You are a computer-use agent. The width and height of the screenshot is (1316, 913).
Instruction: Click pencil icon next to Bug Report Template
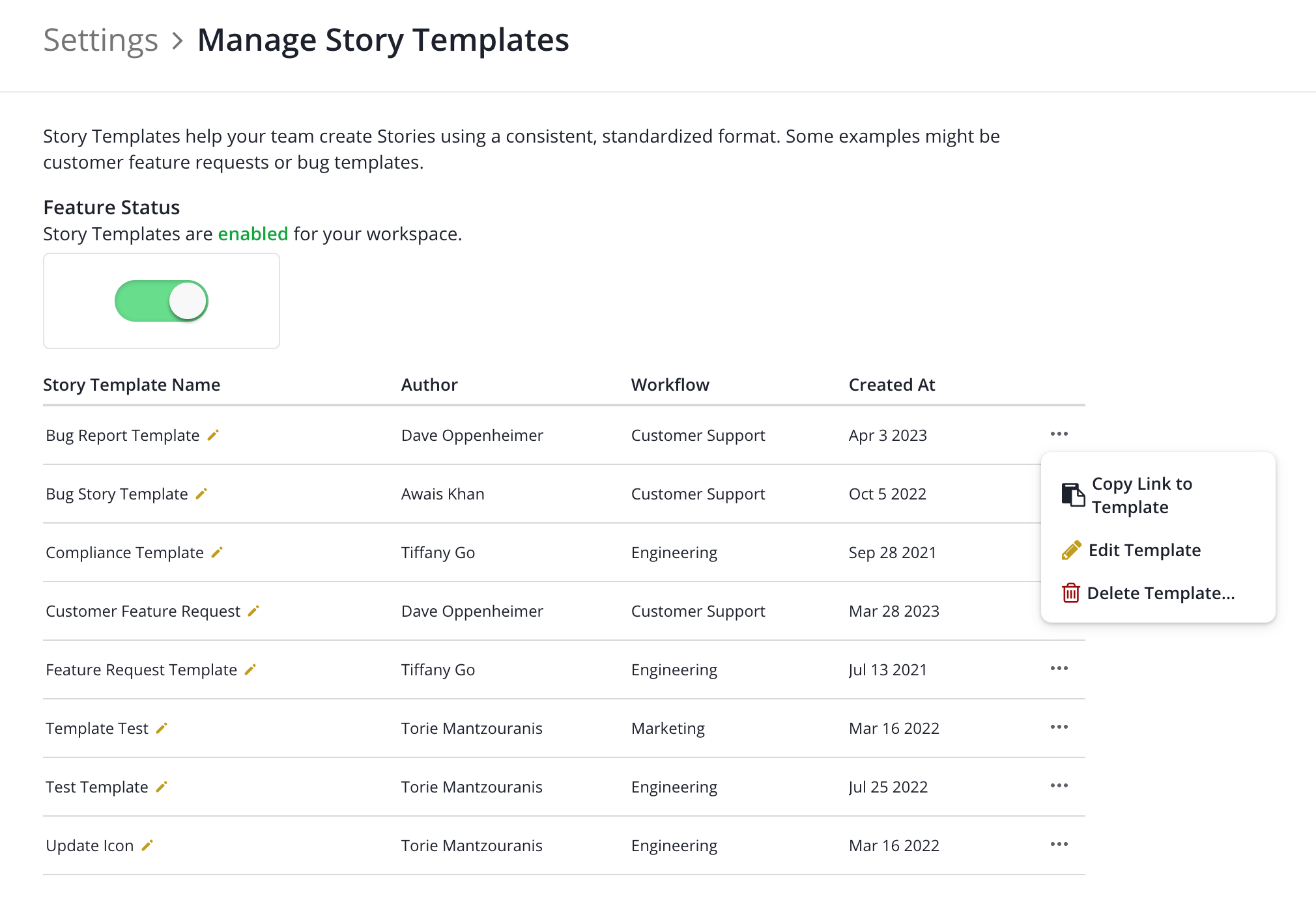pyautogui.click(x=213, y=435)
